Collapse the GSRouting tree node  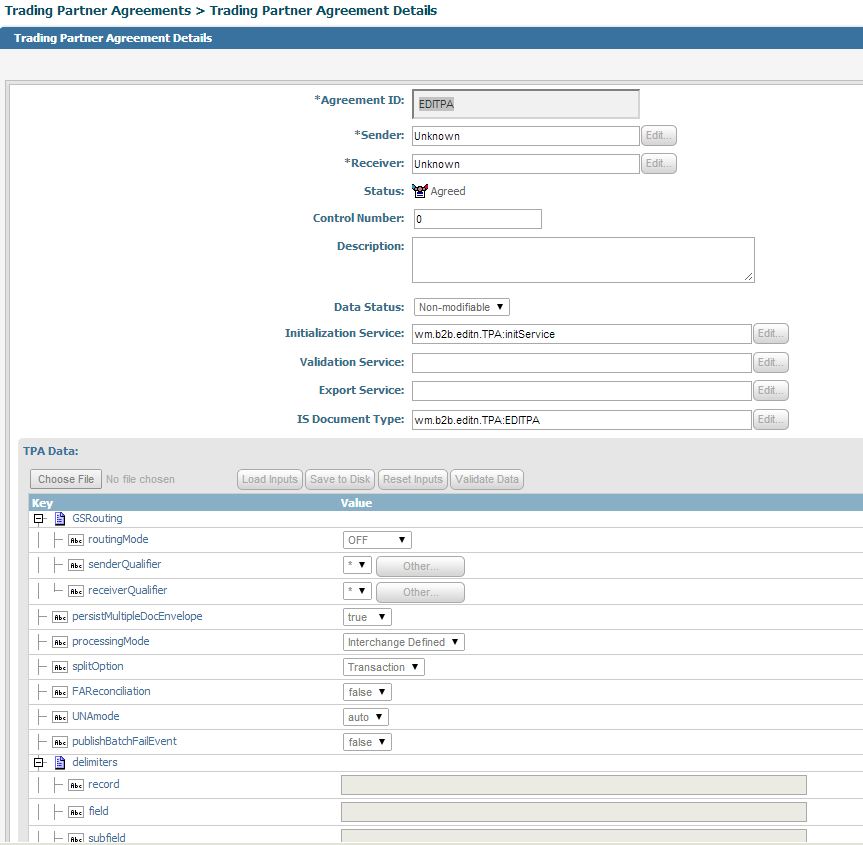[39, 519]
